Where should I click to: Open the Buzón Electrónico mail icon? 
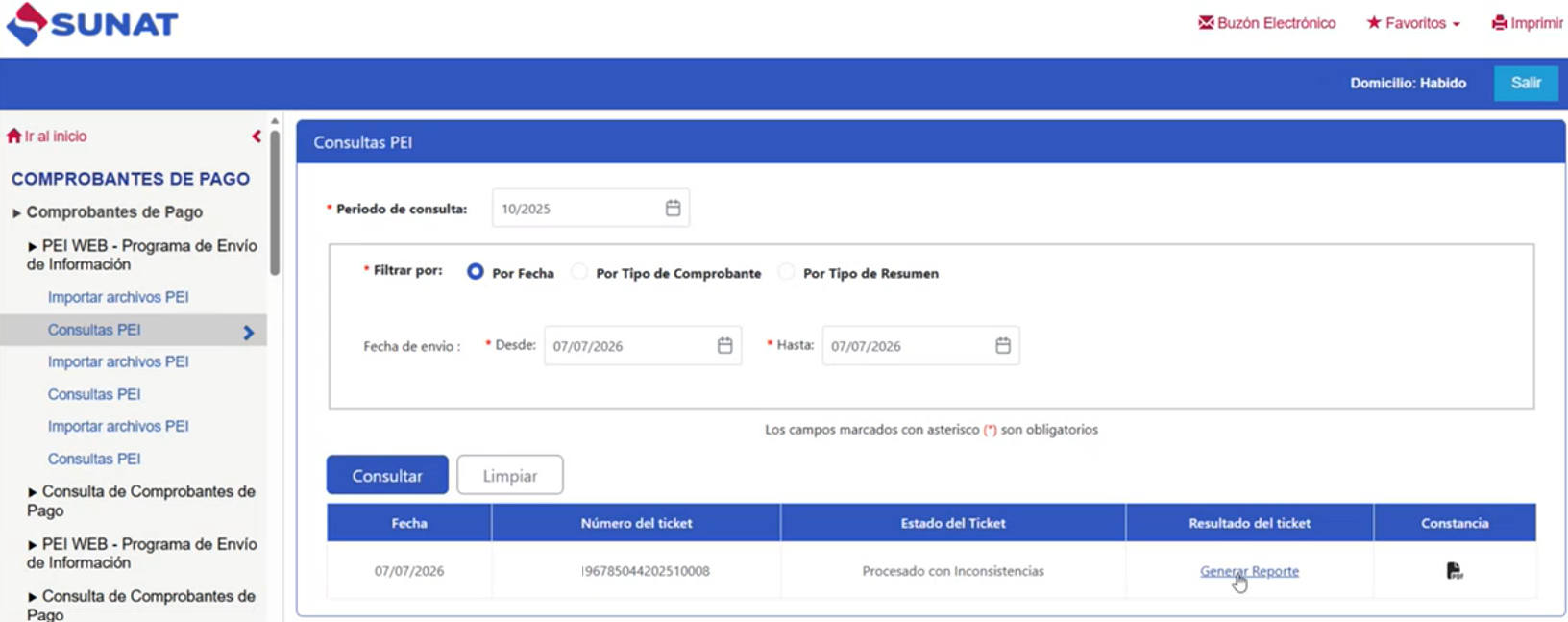1206,22
